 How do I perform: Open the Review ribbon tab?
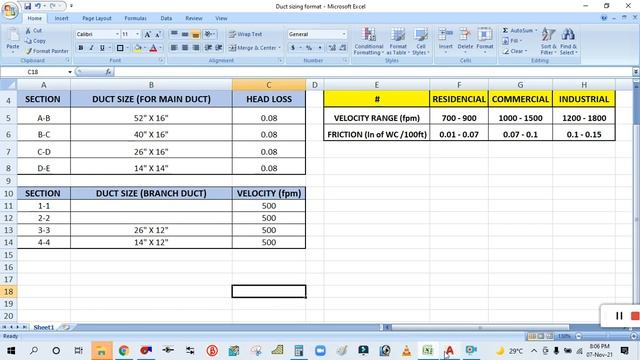pyautogui.click(x=193, y=18)
